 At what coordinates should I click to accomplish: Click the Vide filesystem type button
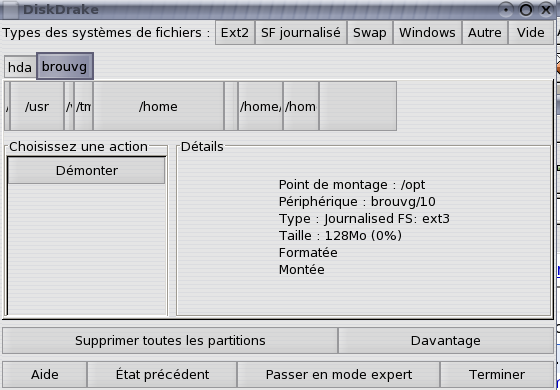531,33
